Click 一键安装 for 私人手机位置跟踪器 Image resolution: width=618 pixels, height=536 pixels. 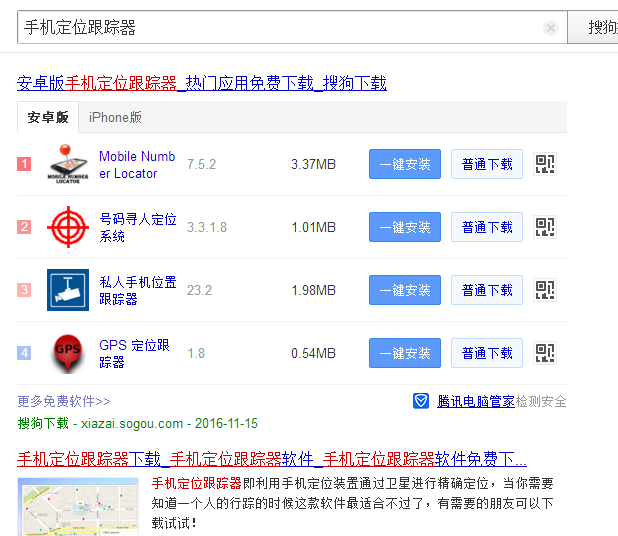click(x=405, y=290)
